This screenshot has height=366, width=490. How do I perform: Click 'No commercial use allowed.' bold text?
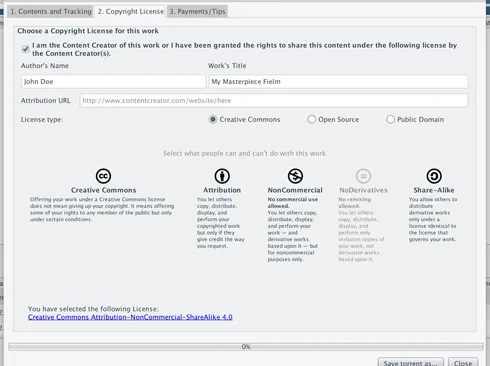293,203
